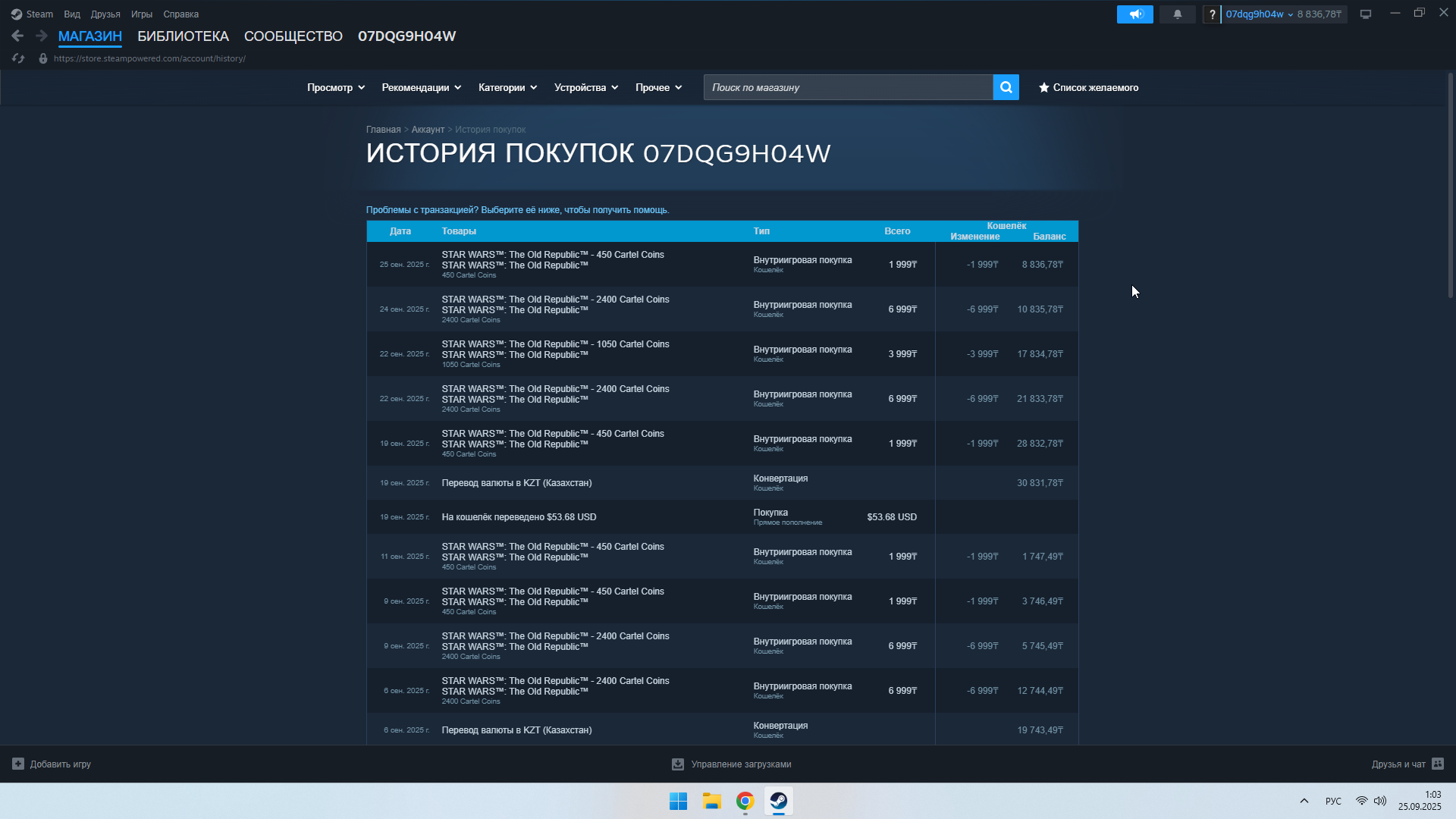
Task: Select the На кошелёк переведено $53.68 USD row
Action: (722, 517)
